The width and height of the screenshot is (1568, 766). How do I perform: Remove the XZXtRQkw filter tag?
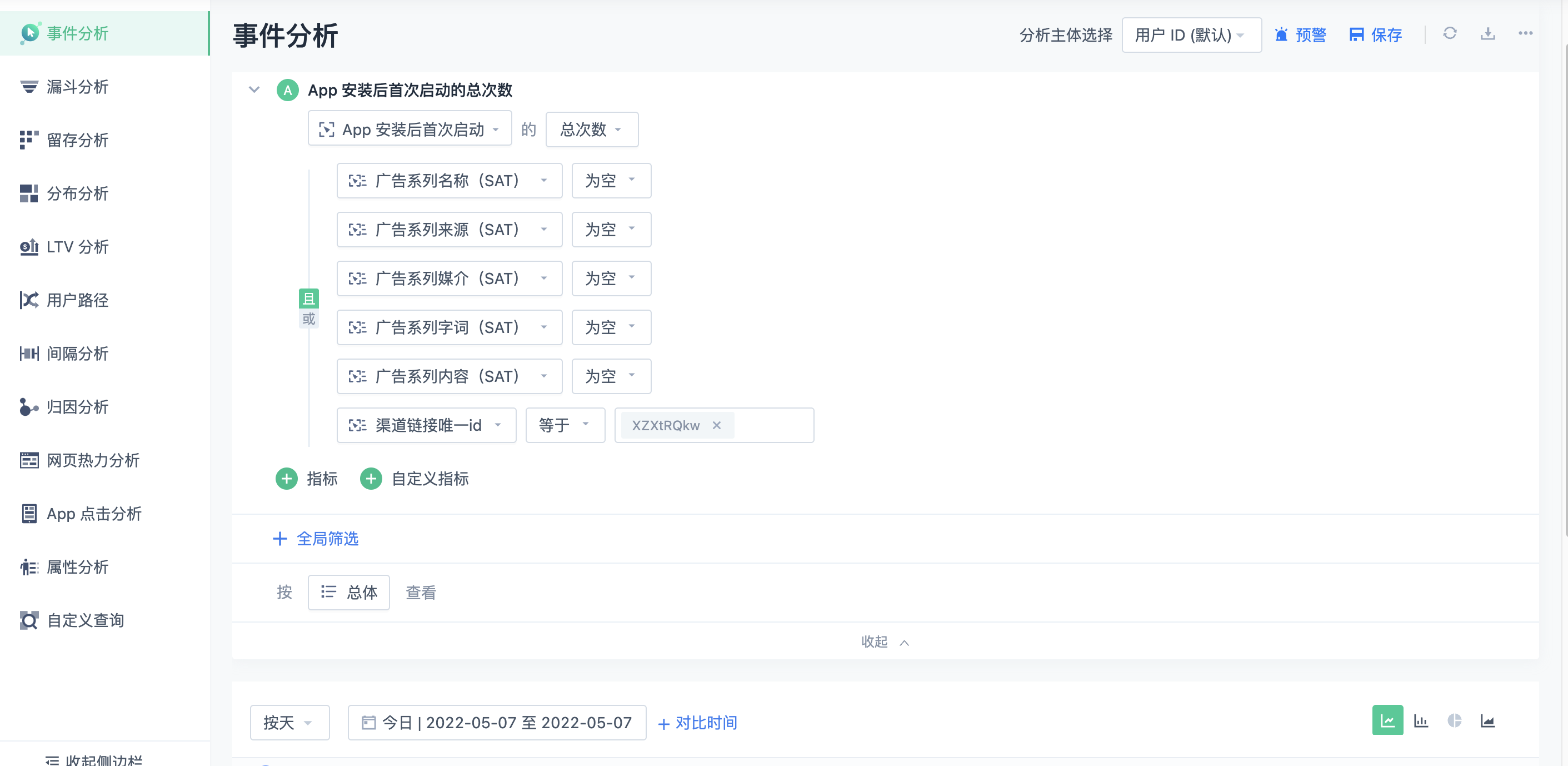click(716, 425)
